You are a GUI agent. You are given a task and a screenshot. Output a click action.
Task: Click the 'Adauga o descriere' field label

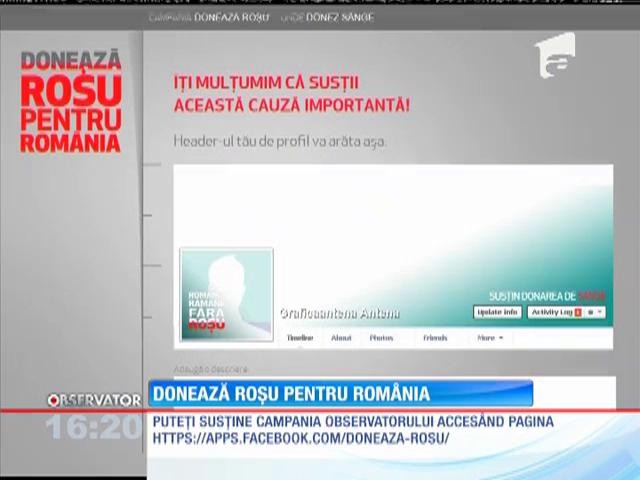(211, 369)
